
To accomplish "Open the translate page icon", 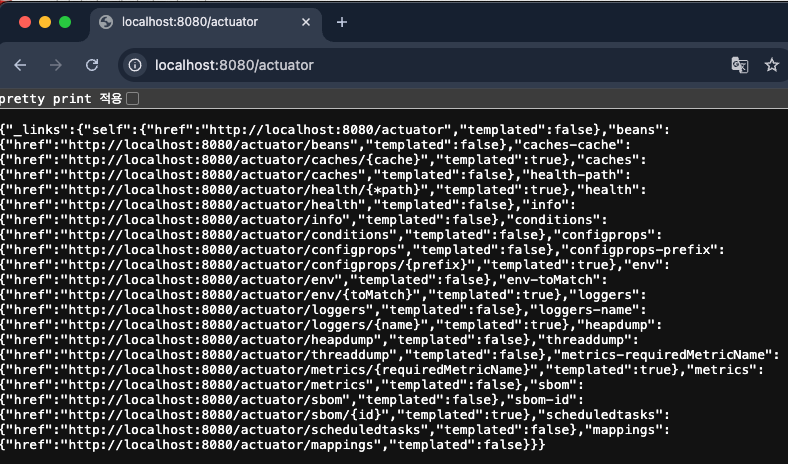I will [739, 65].
